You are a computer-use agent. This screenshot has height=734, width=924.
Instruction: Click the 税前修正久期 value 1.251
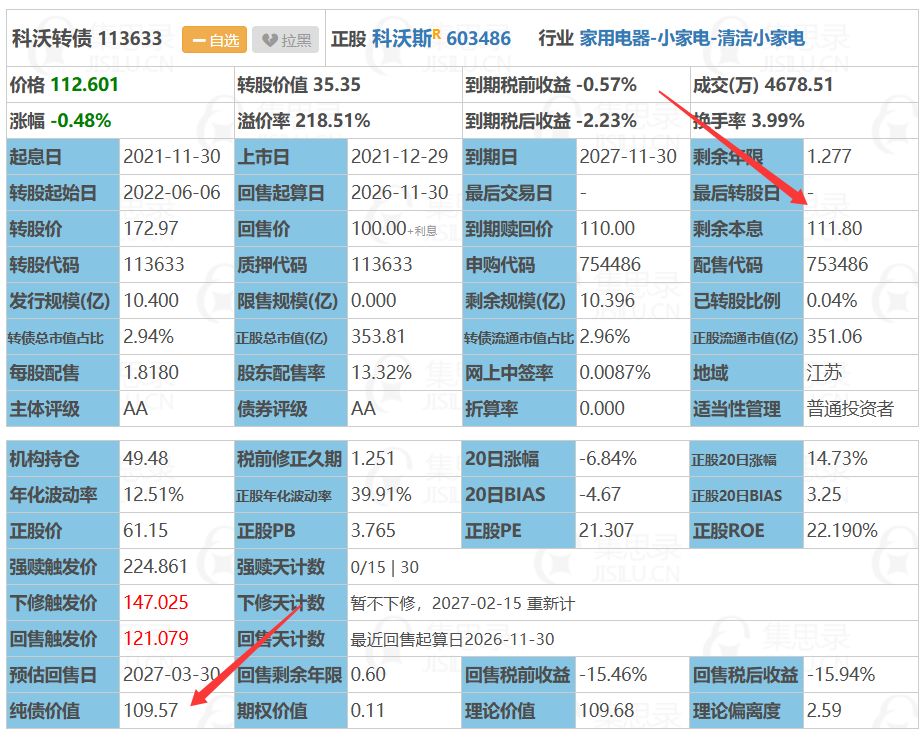(x=373, y=458)
